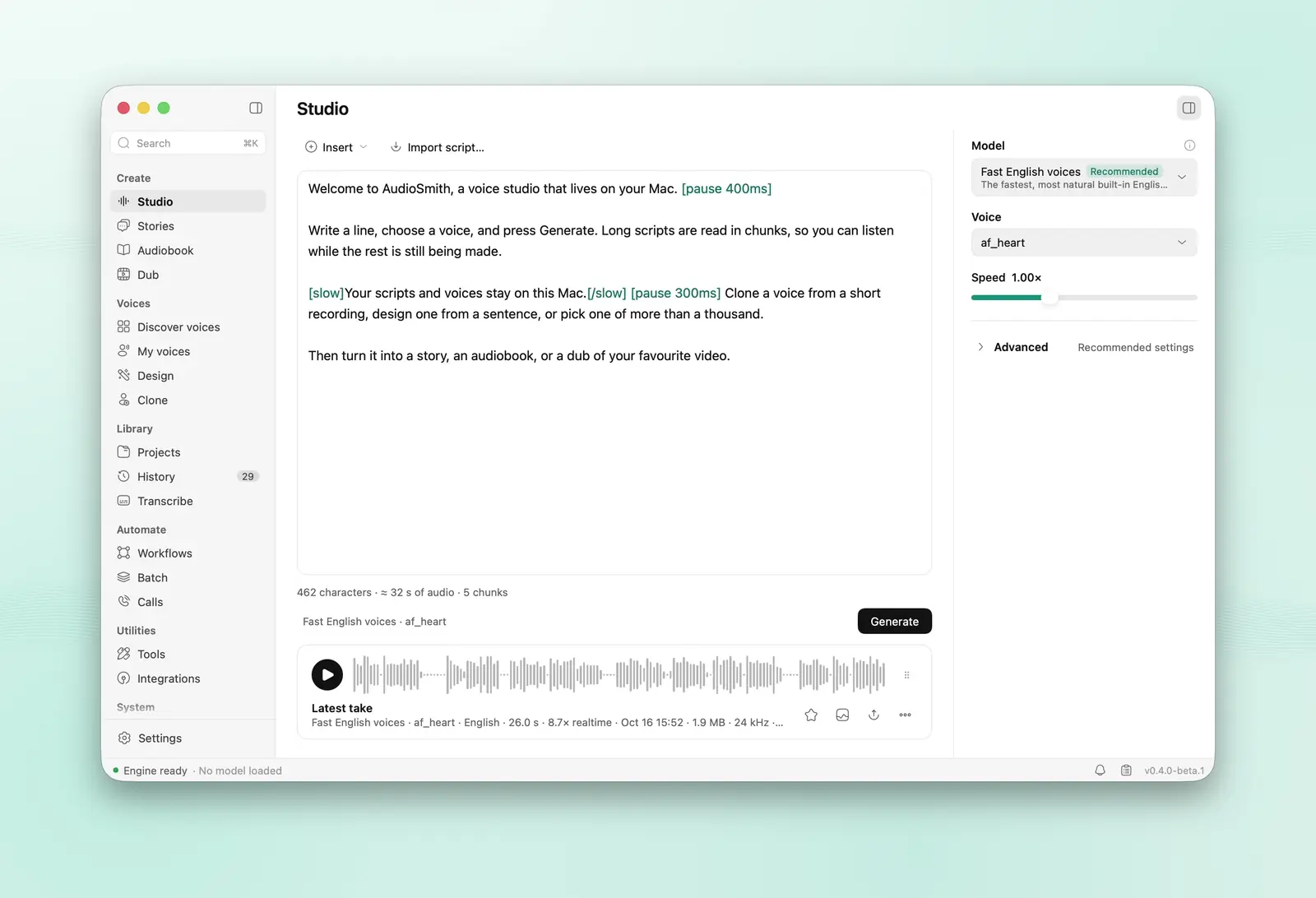Open the Voice dropdown af_heart
Viewport: 1316px width, 898px height.
point(1084,243)
